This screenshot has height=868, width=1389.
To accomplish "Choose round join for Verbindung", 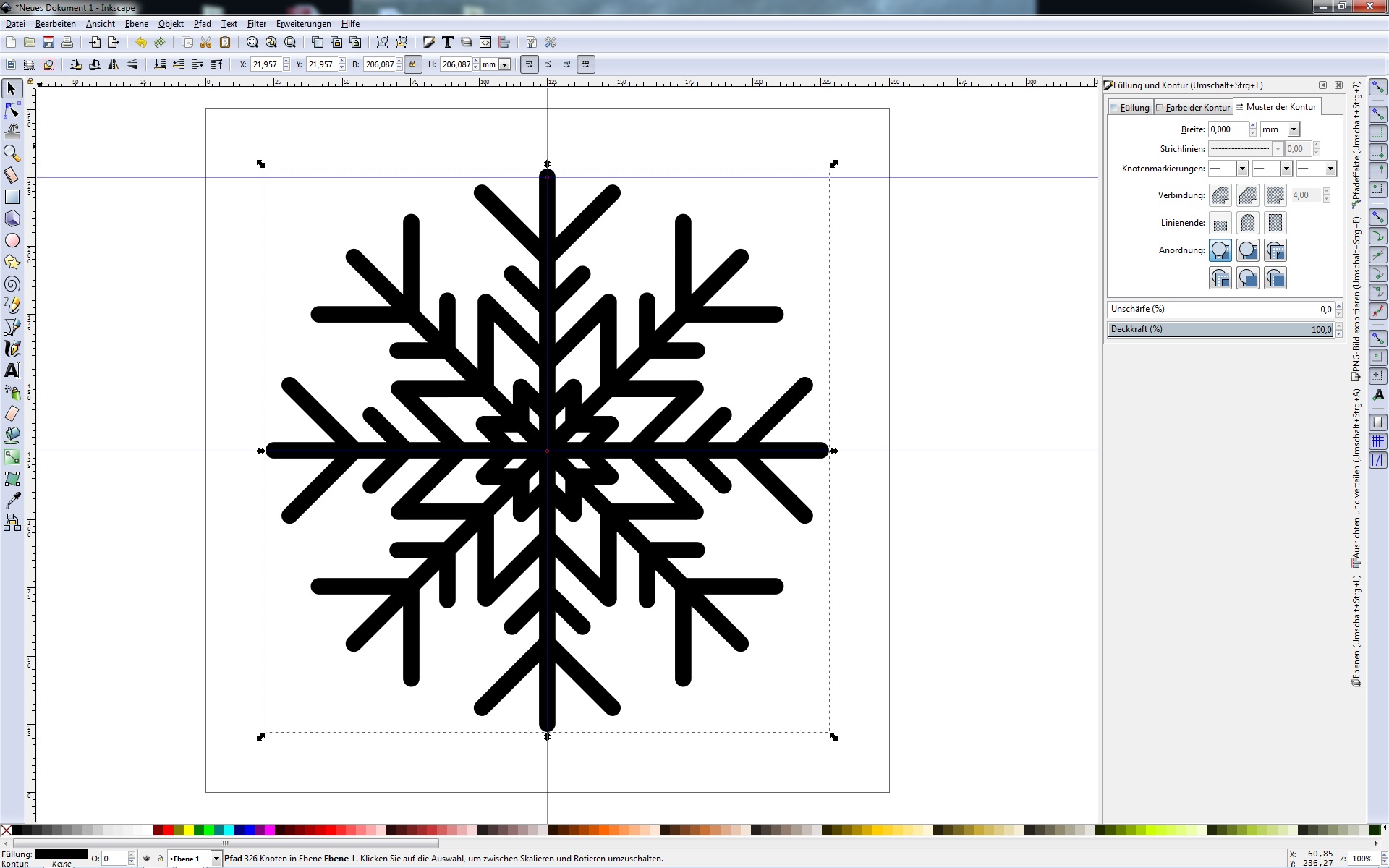I will tap(1220, 195).
